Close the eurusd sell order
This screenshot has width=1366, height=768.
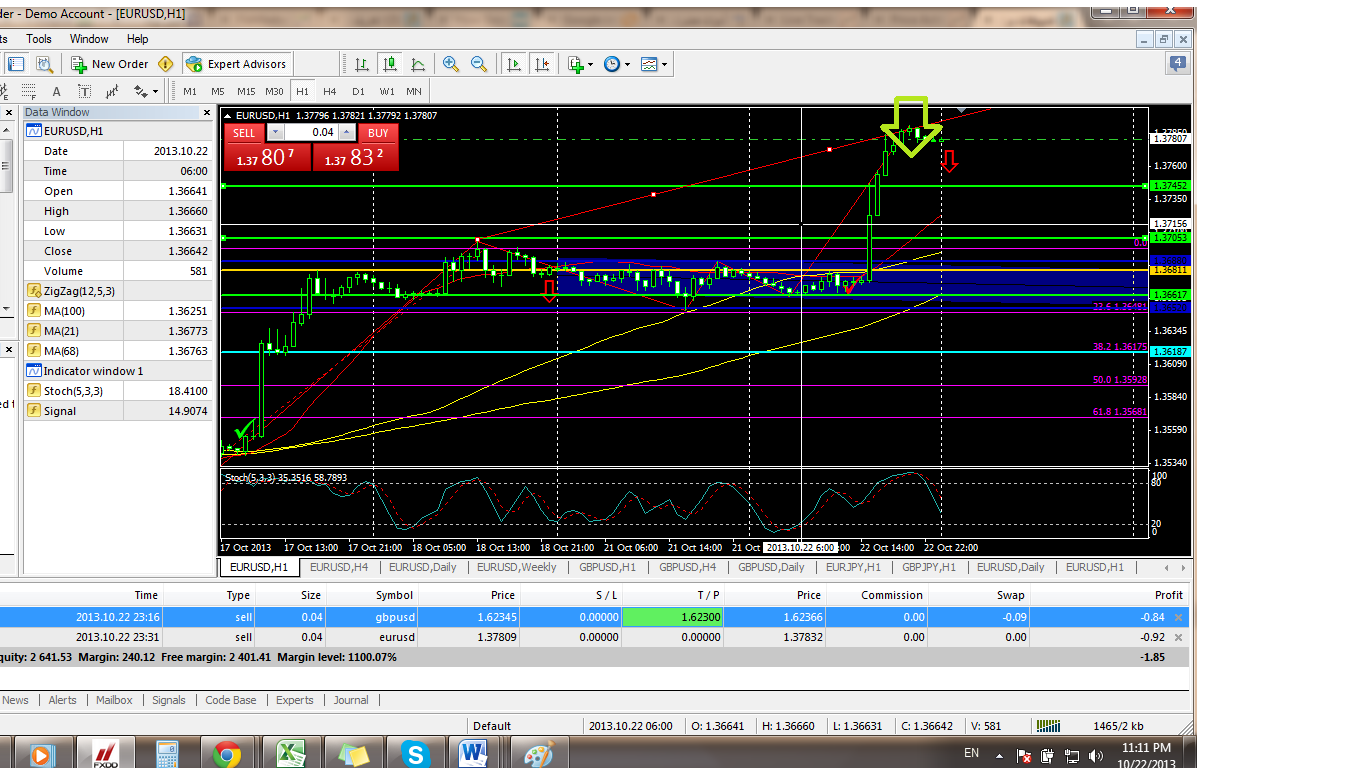pyautogui.click(x=1178, y=637)
